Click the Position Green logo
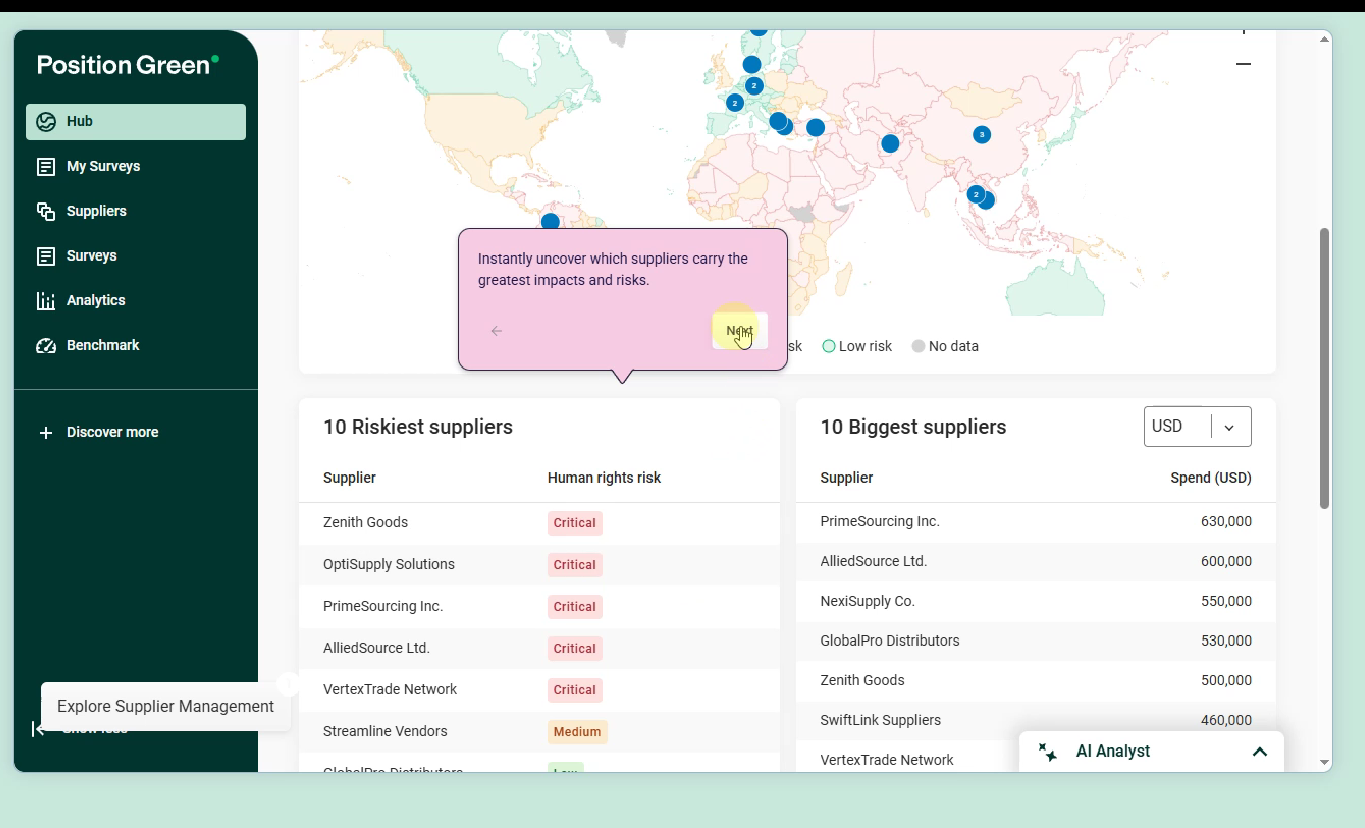Viewport: 1365px width, 828px height. coord(128,65)
